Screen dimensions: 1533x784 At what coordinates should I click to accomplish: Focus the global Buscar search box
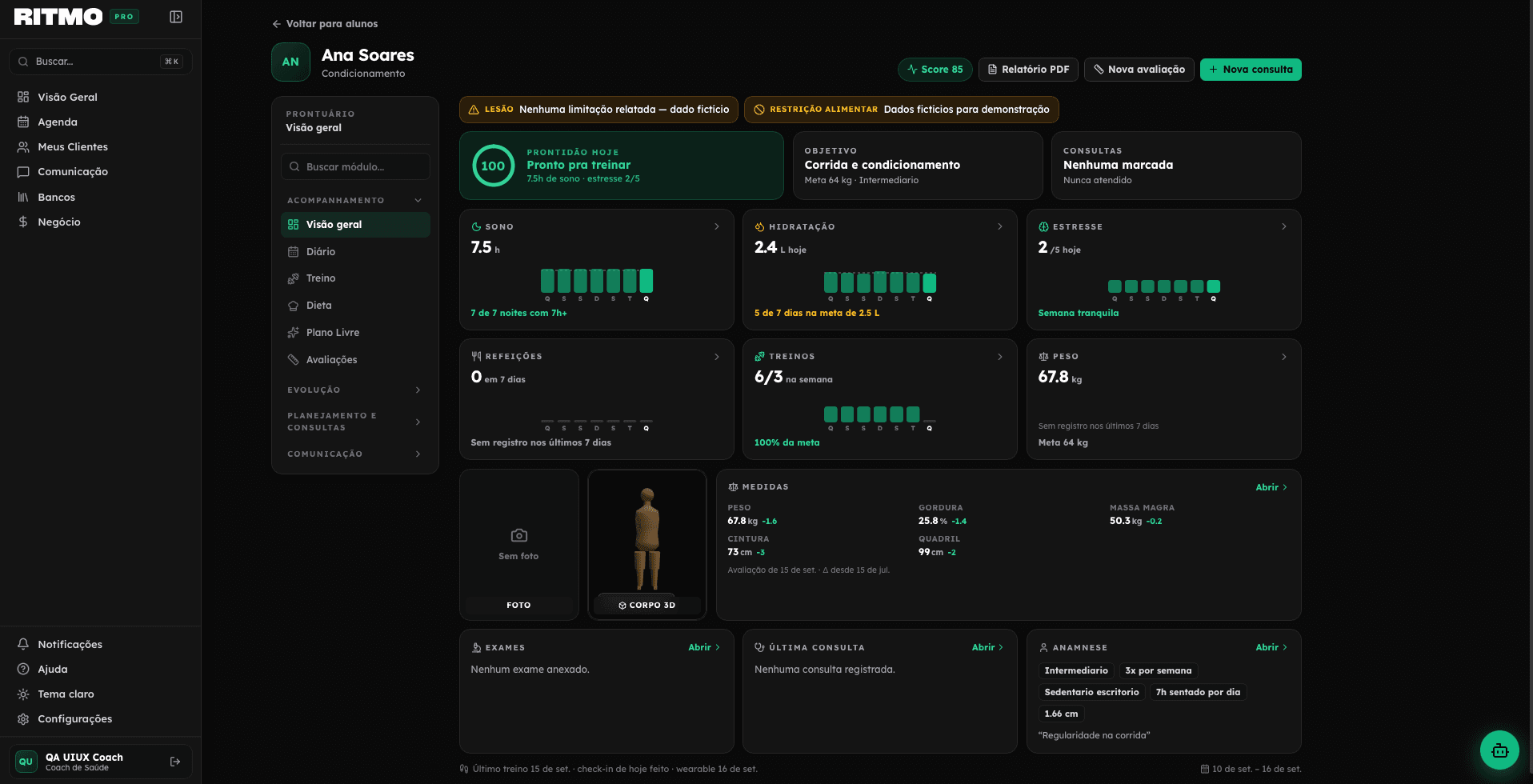pyautogui.click(x=101, y=62)
